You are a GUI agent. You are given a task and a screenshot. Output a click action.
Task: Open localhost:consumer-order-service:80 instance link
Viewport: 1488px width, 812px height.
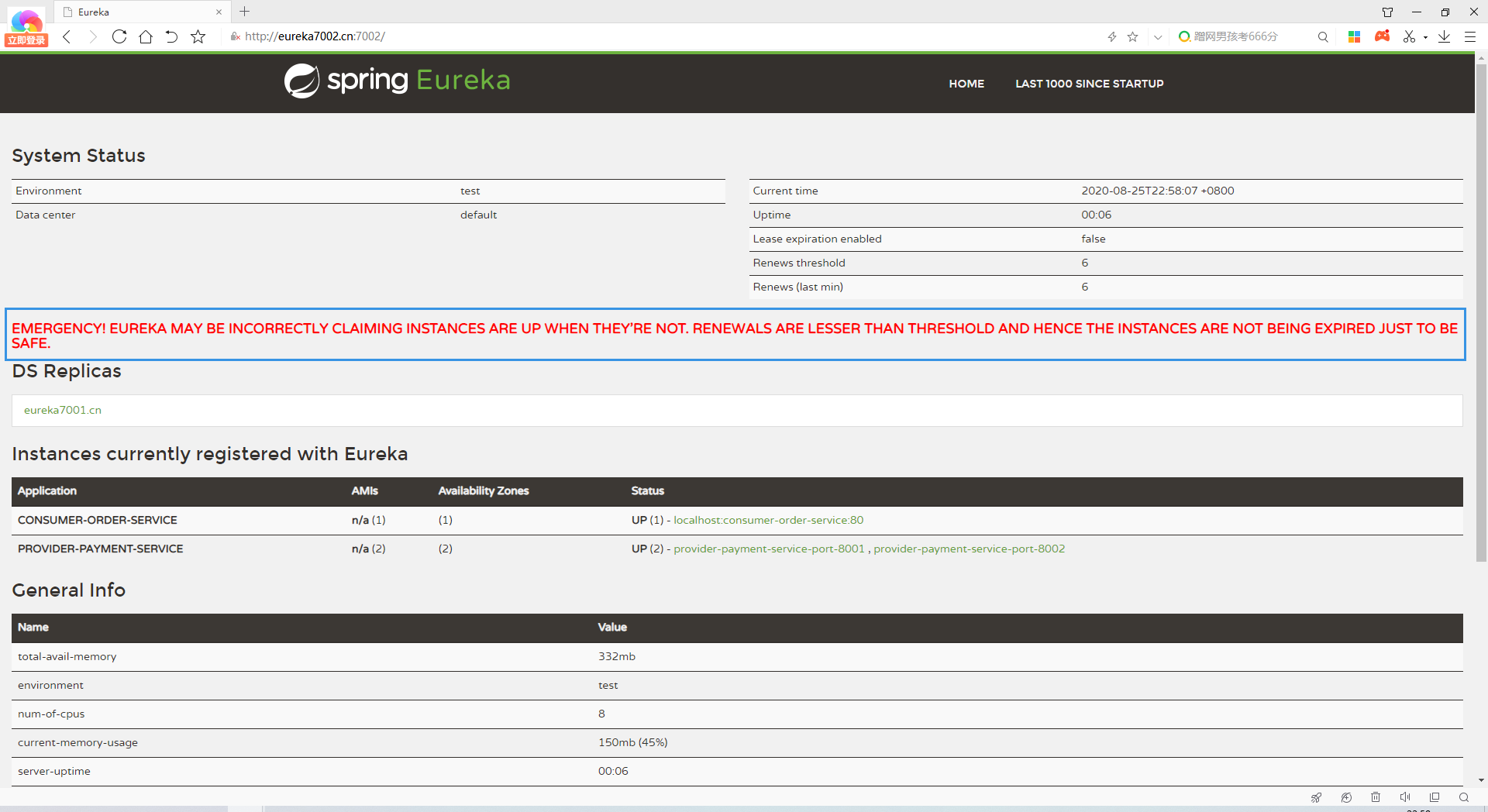coord(768,521)
